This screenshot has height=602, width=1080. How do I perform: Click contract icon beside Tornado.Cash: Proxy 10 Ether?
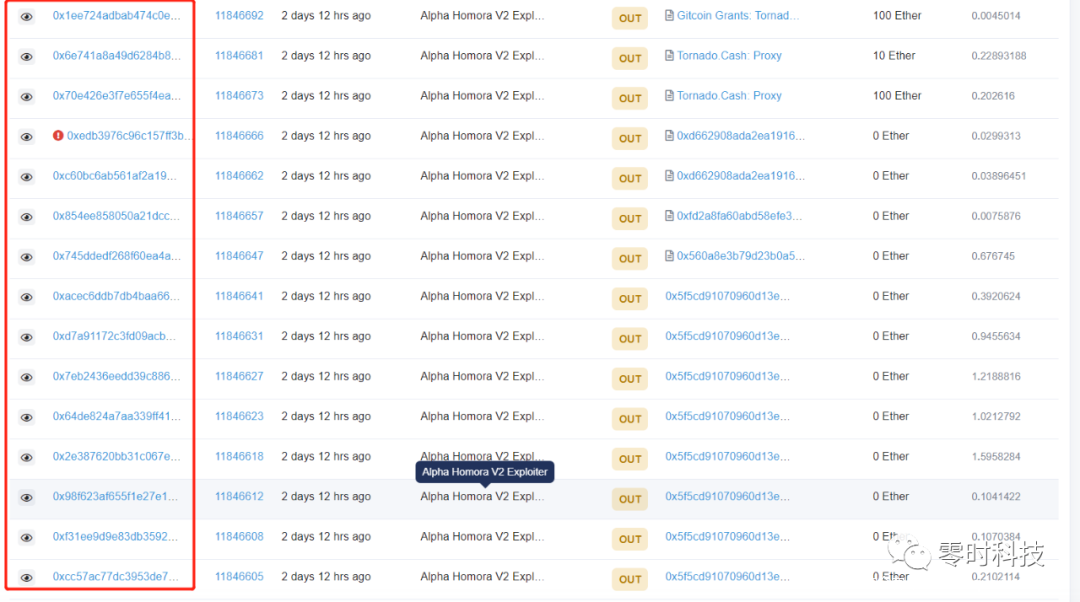[669, 55]
